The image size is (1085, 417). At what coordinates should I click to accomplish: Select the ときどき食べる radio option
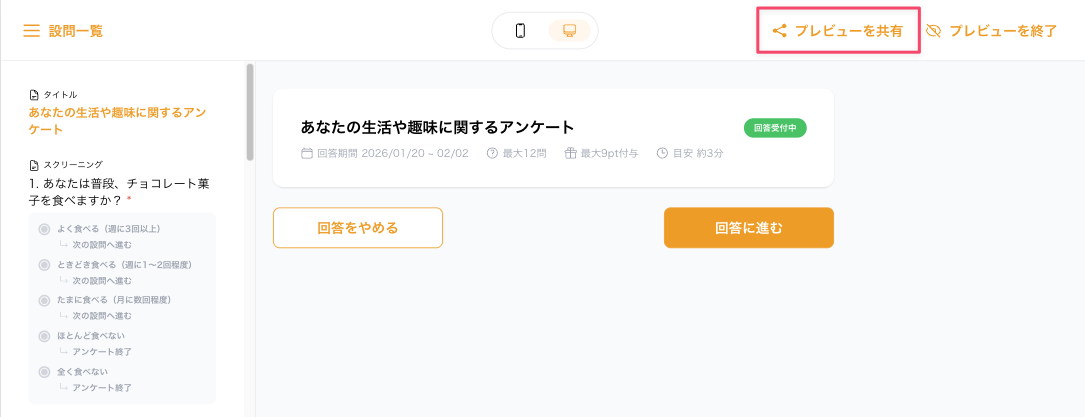click(44, 265)
